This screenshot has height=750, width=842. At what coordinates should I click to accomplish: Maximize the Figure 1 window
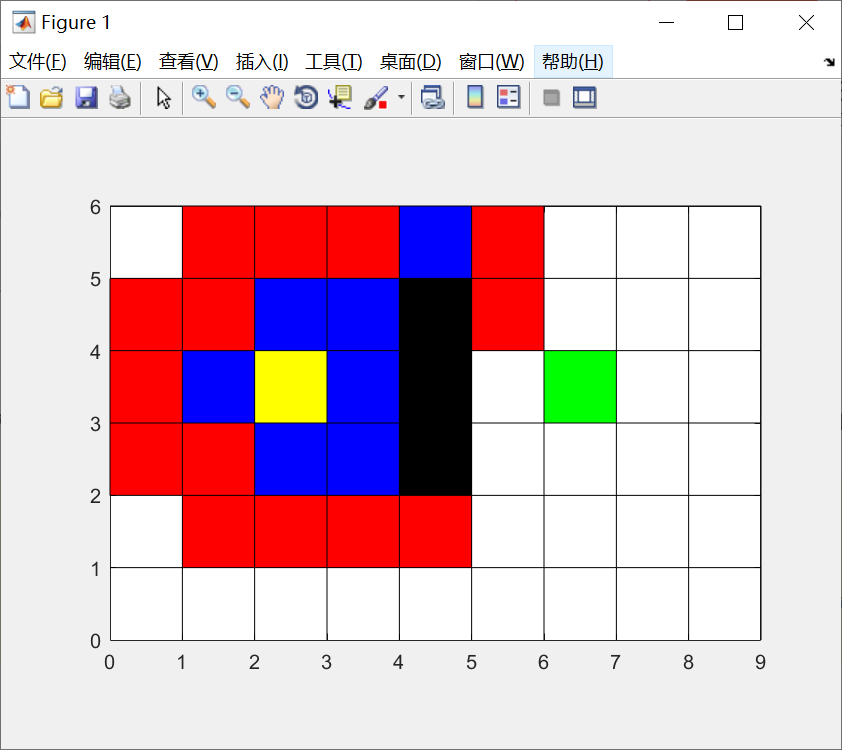coord(735,23)
